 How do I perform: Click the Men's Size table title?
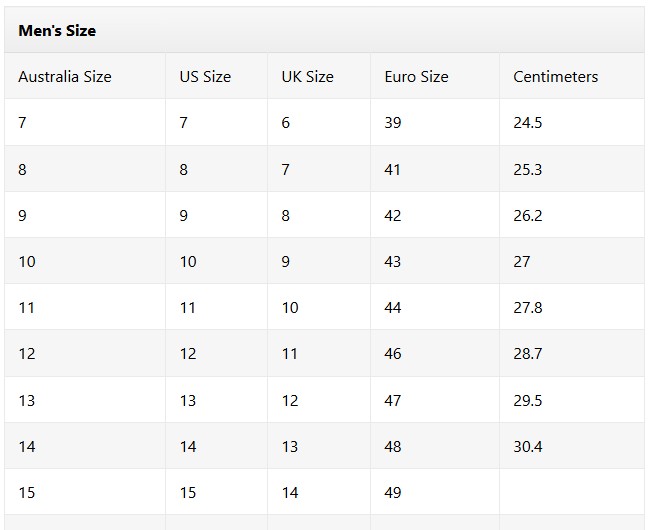pos(57,31)
